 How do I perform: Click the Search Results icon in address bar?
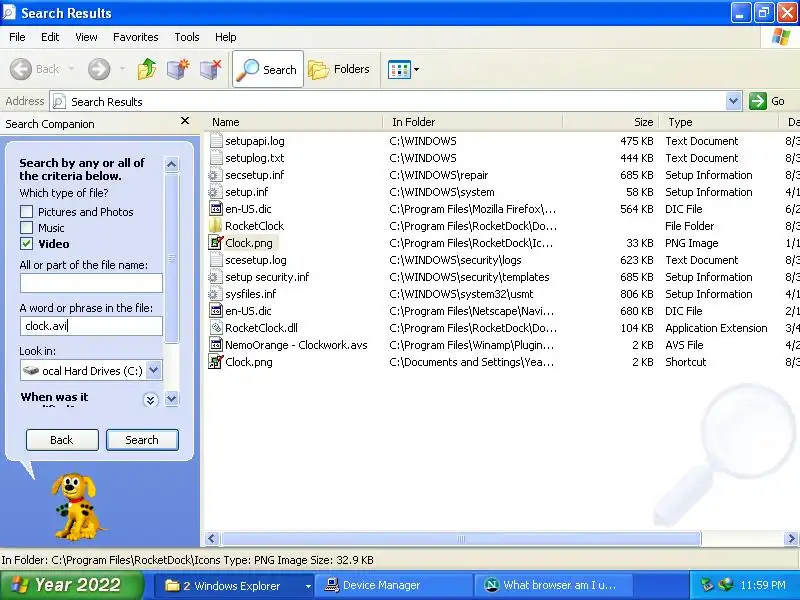pos(59,102)
